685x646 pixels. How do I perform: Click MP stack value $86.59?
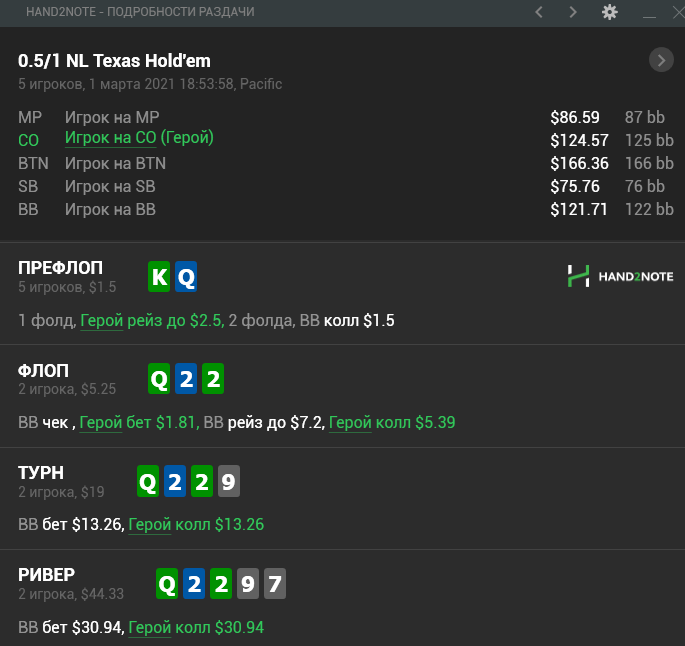(575, 117)
